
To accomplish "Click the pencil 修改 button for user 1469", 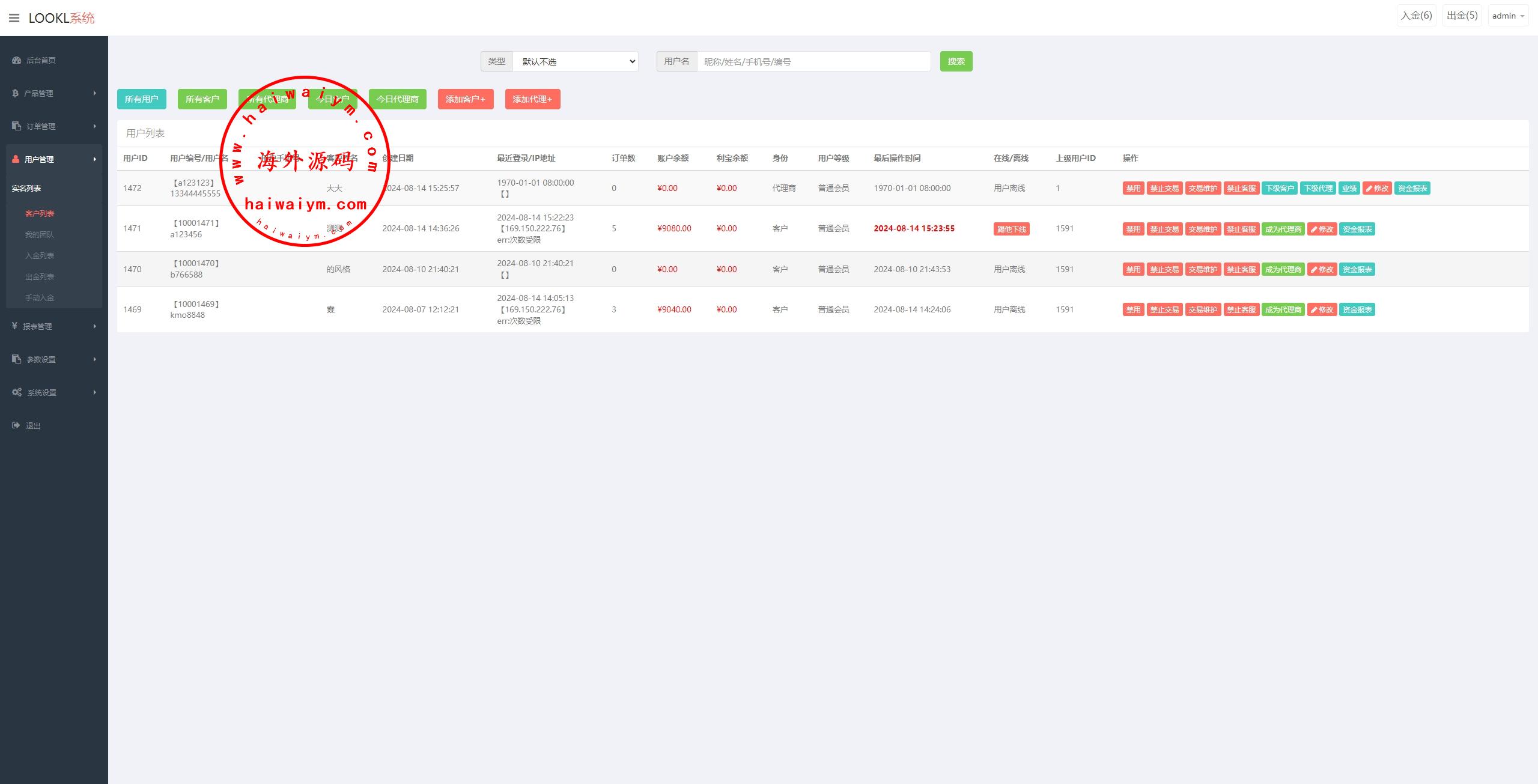I will click(1321, 310).
